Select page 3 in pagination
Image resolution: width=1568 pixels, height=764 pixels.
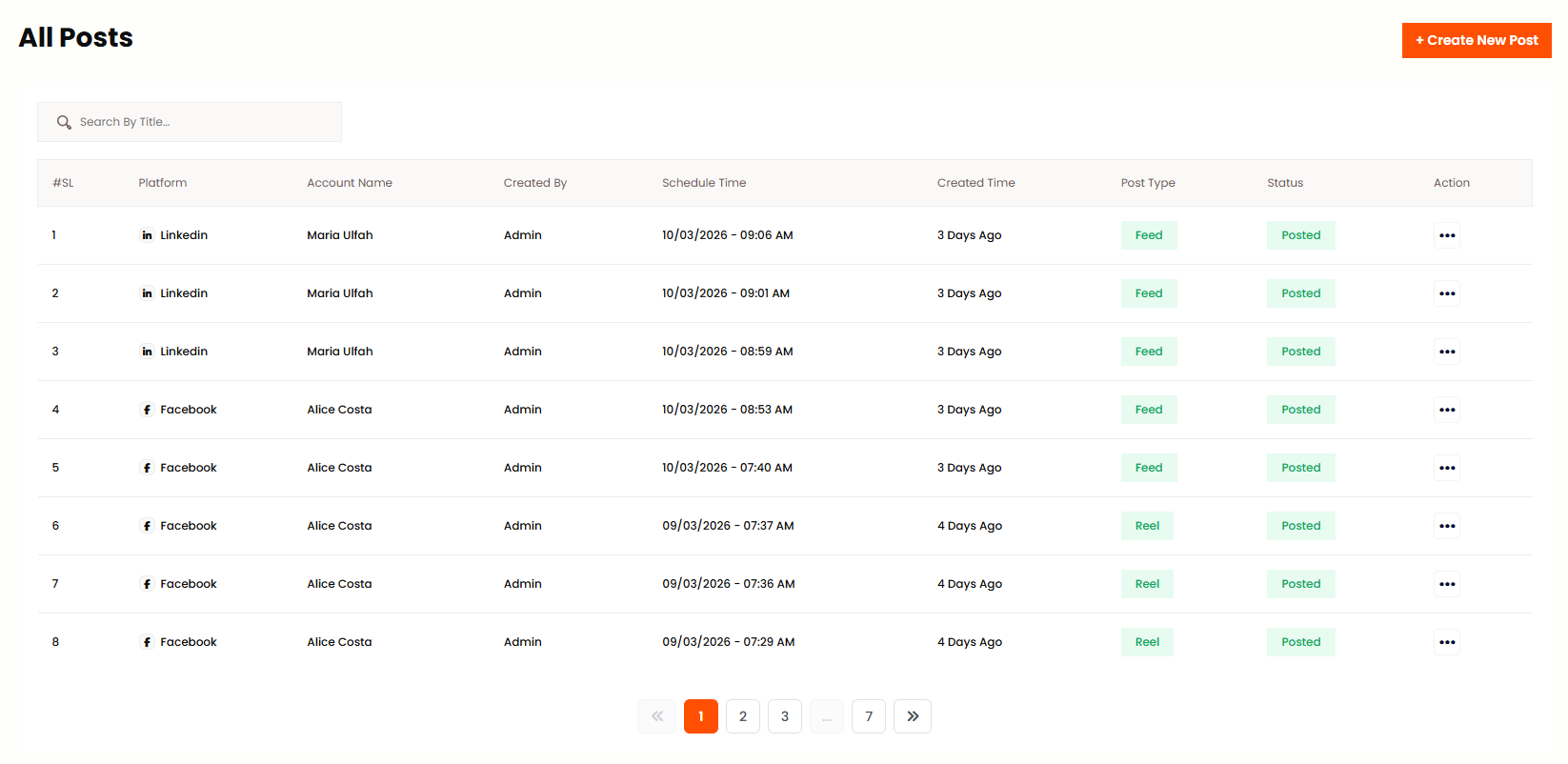(784, 716)
